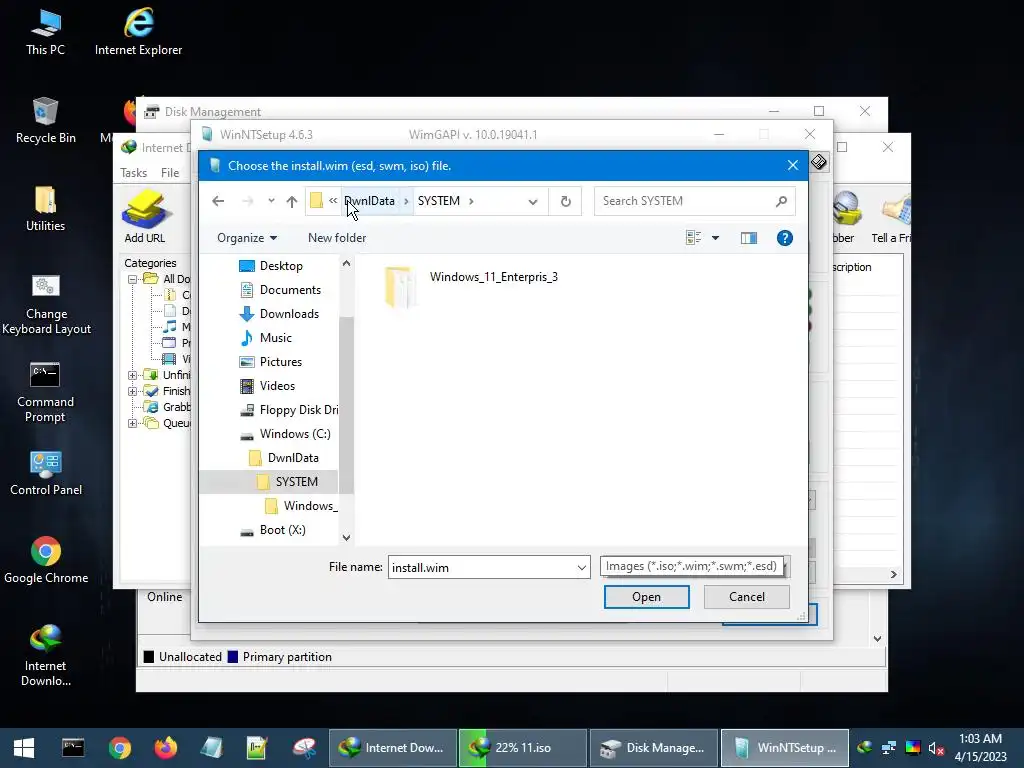This screenshot has height=768, width=1024.
Task: Click the Open button
Action: (x=647, y=597)
